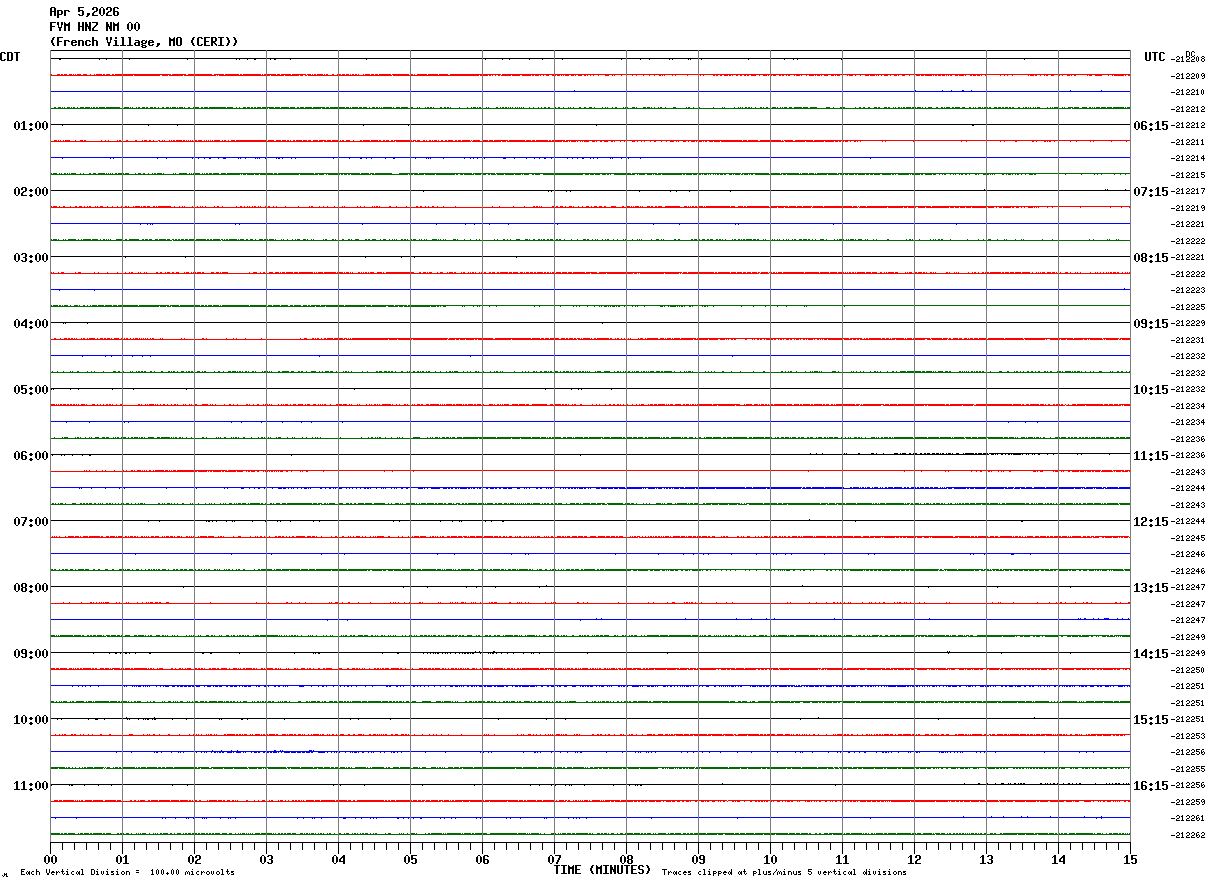Pick minute '11' on the bottom time axis

(842, 859)
